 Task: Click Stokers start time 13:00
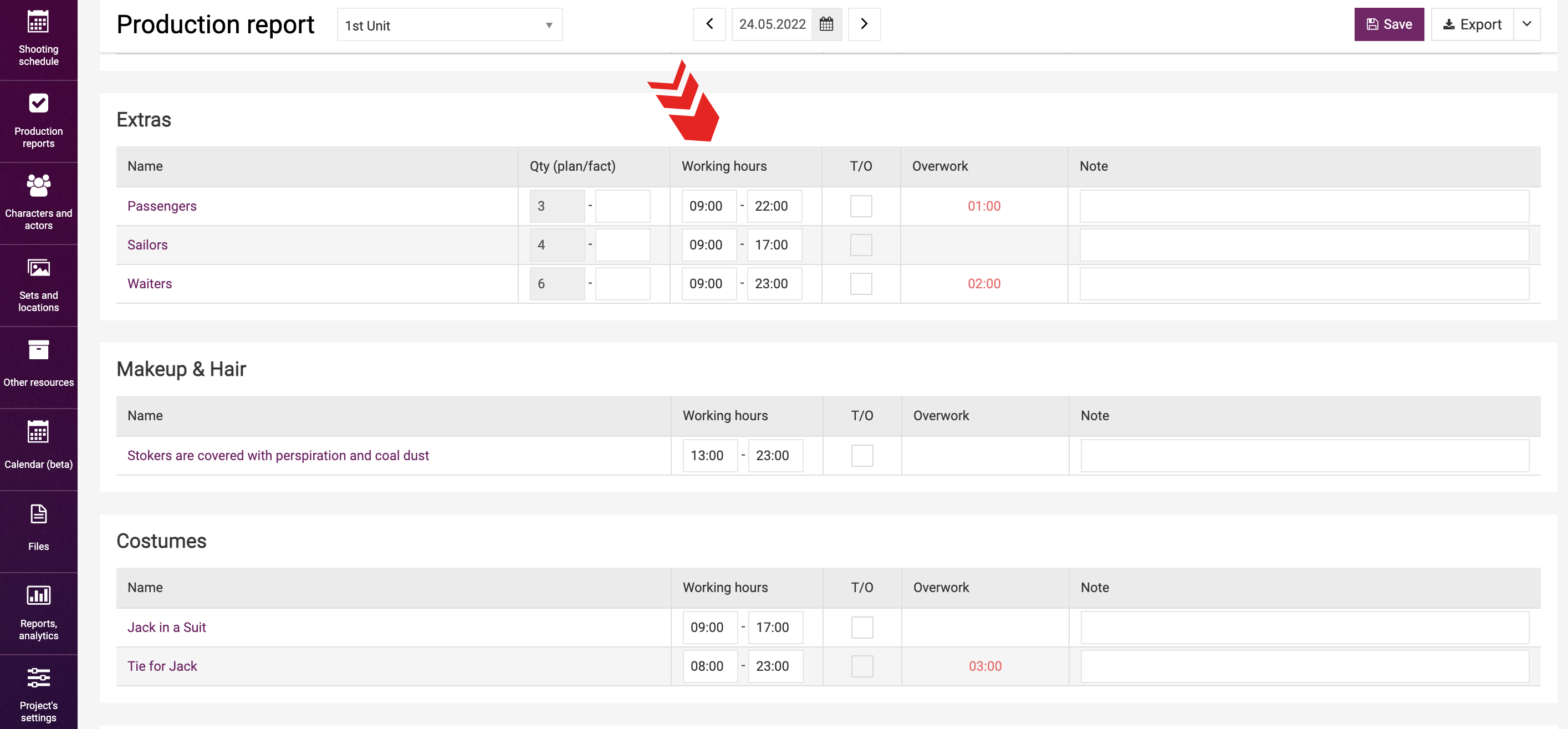pyautogui.click(x=711, y=456)
